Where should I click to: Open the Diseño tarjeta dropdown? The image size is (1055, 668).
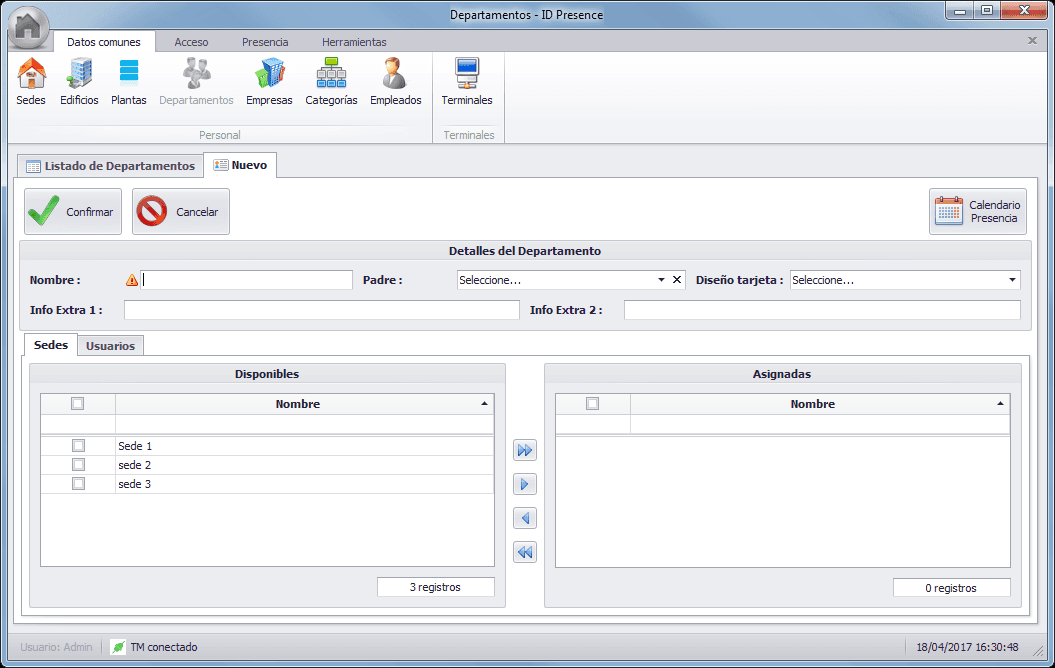(x=1012, y=280)
